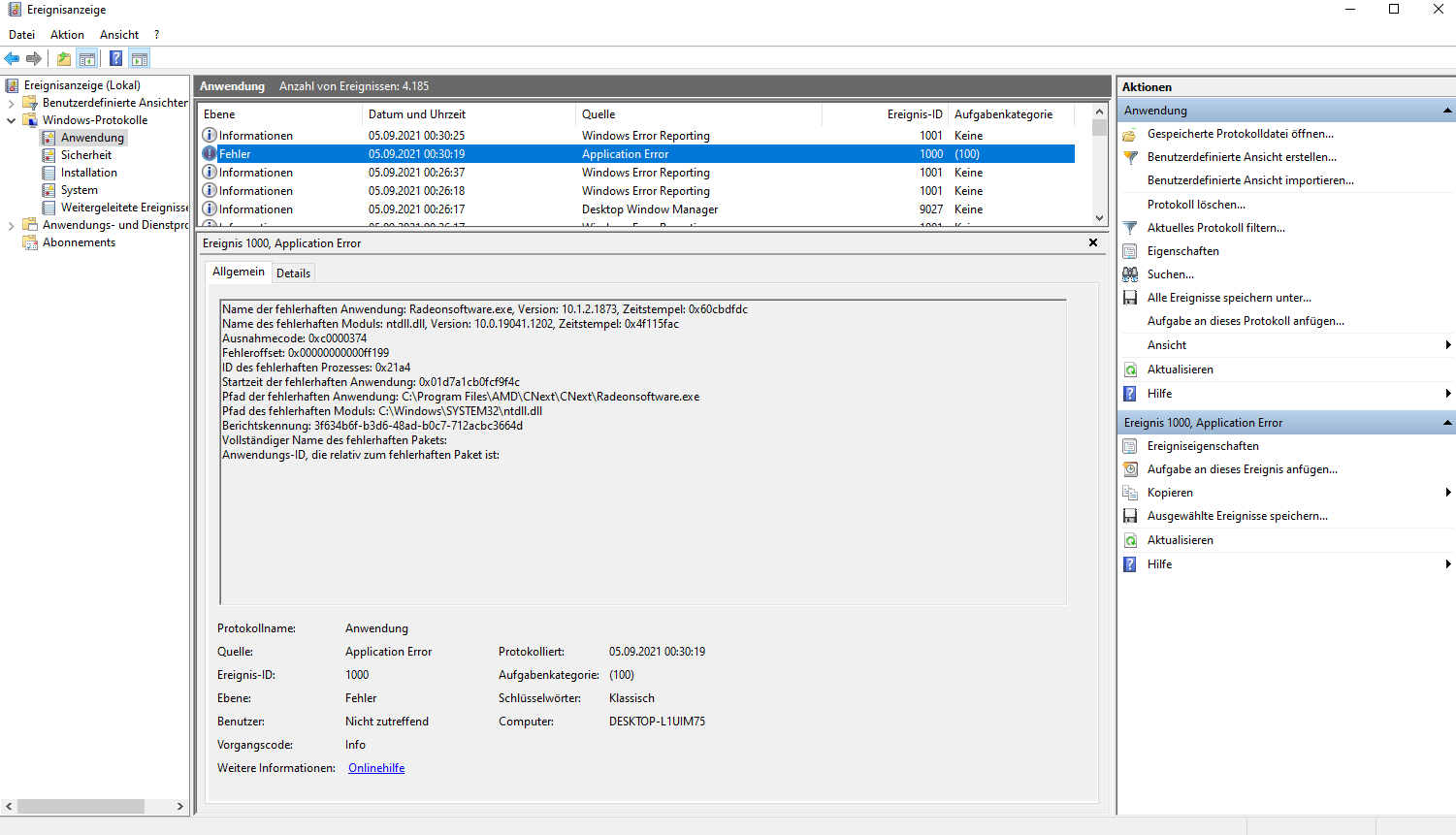Click the event list vertical scrollbar up arrow
Screen dimensions: 1456x835
point(1099,111)
